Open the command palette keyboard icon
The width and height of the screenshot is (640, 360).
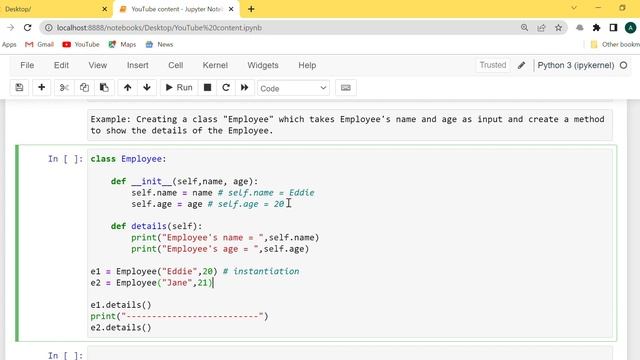click(x=346, y=87)
